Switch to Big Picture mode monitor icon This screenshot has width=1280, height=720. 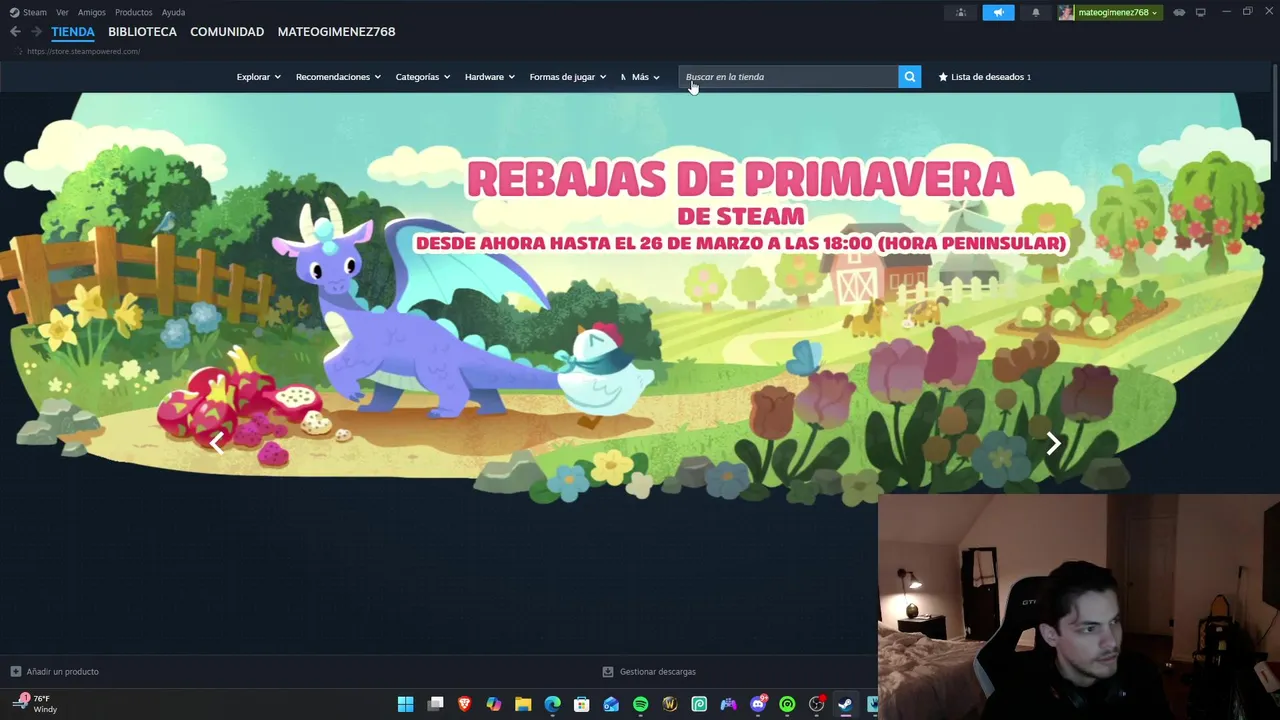coord(1201,12)
